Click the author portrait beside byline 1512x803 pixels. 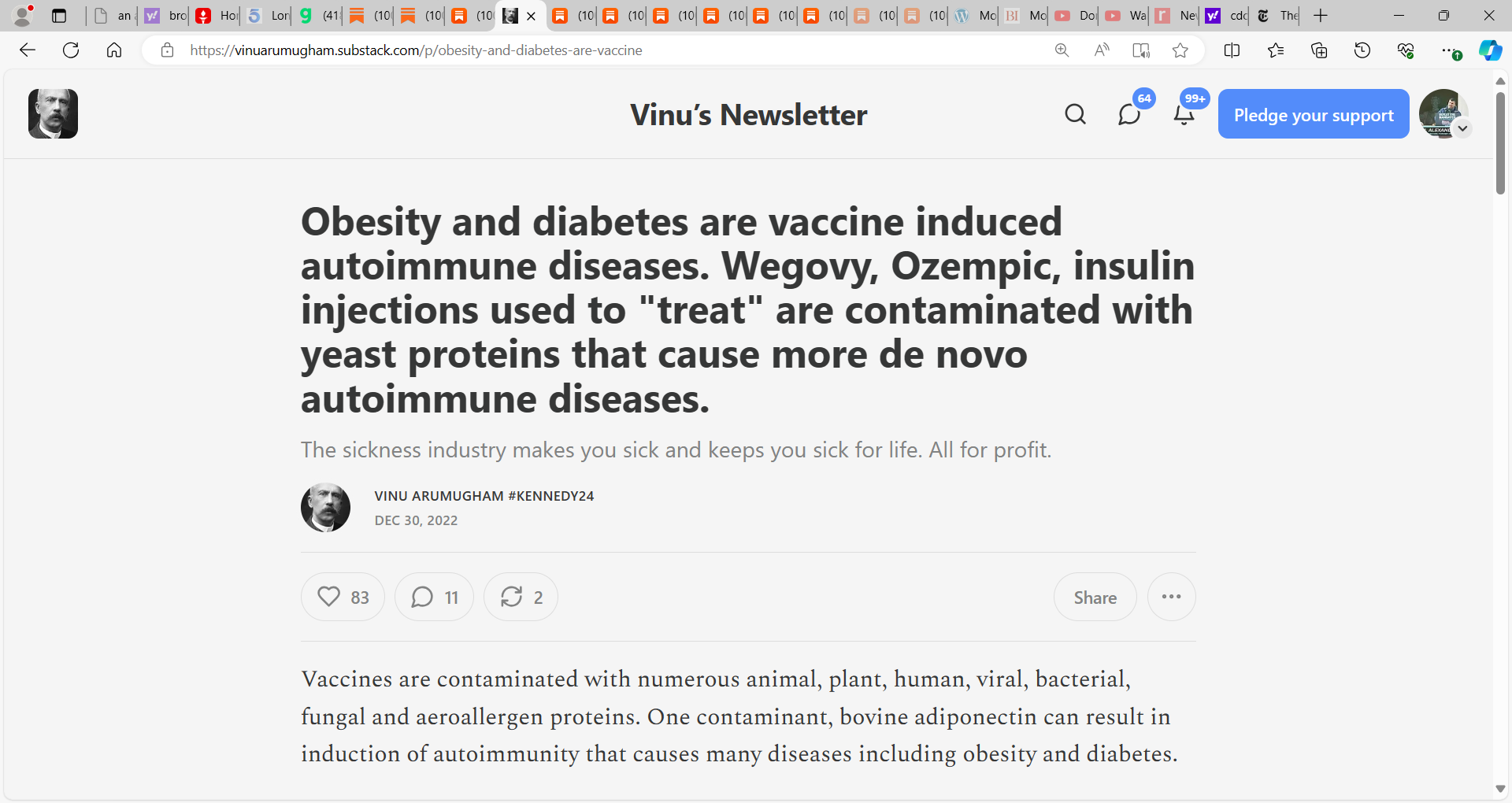pyautogui.click(x=325, y=507)
